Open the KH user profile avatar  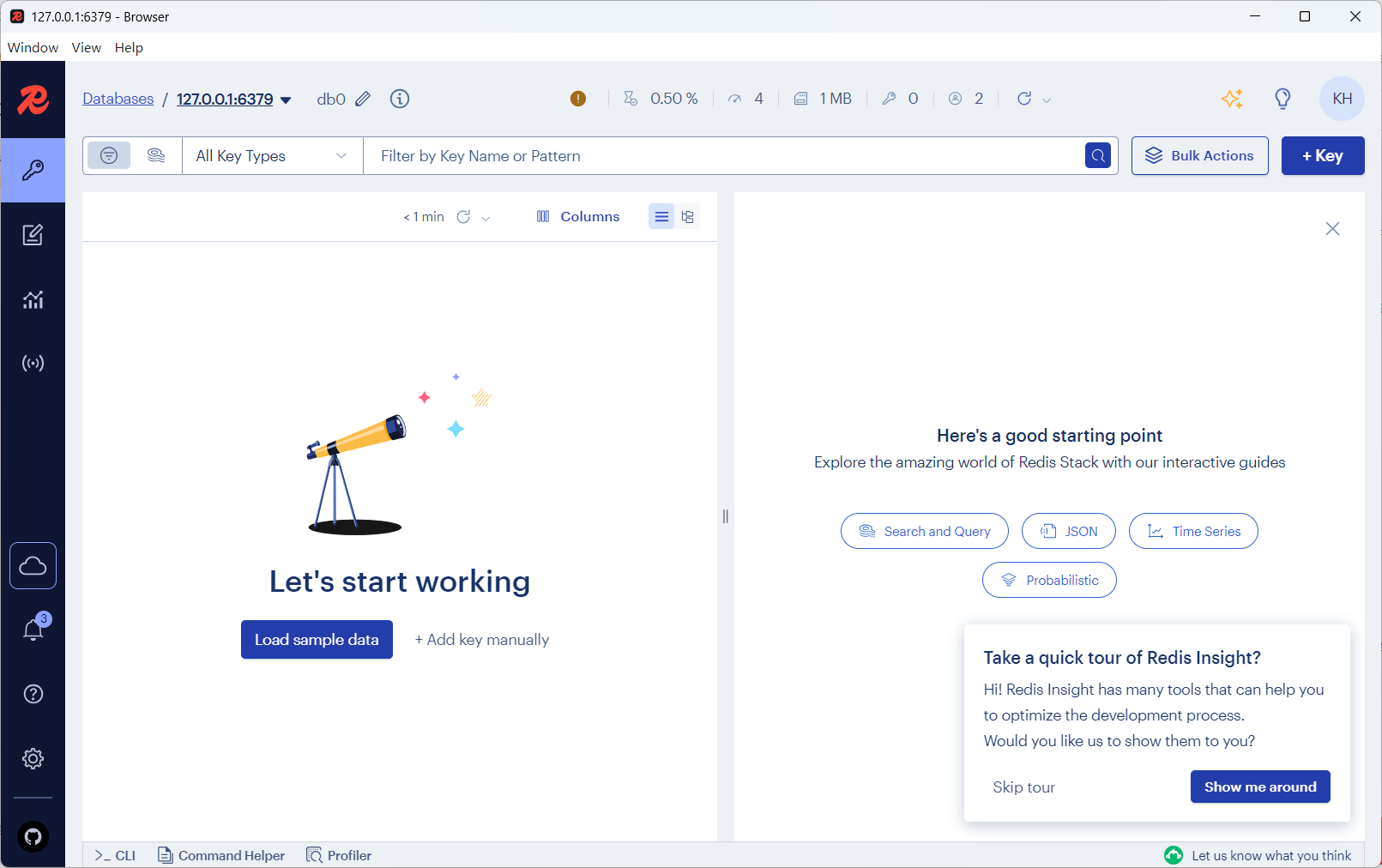(1343, 99)
